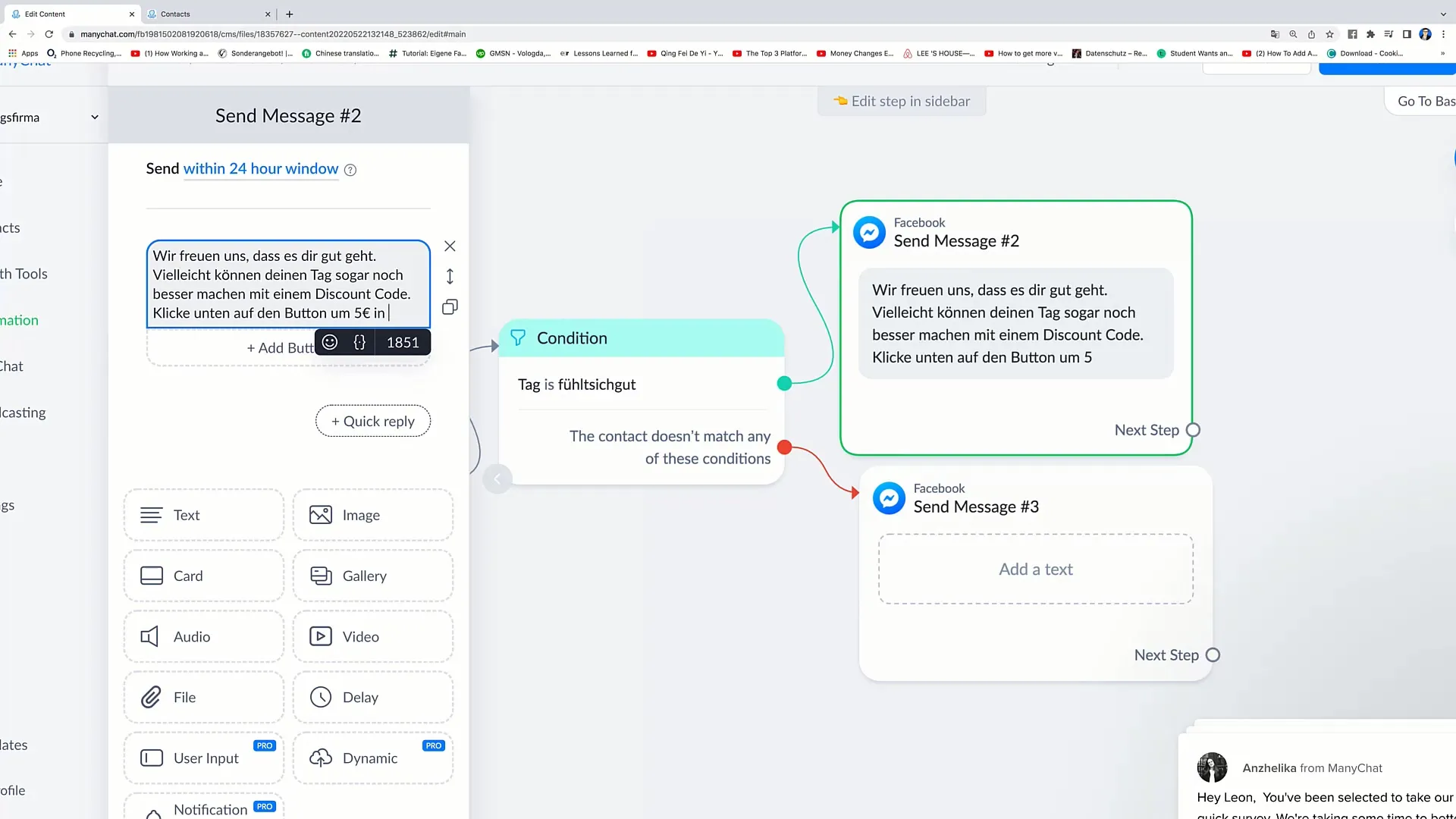Screen dimensions: 1456x819
Task: Add a Gallery content block
Action: pos(373,576)
